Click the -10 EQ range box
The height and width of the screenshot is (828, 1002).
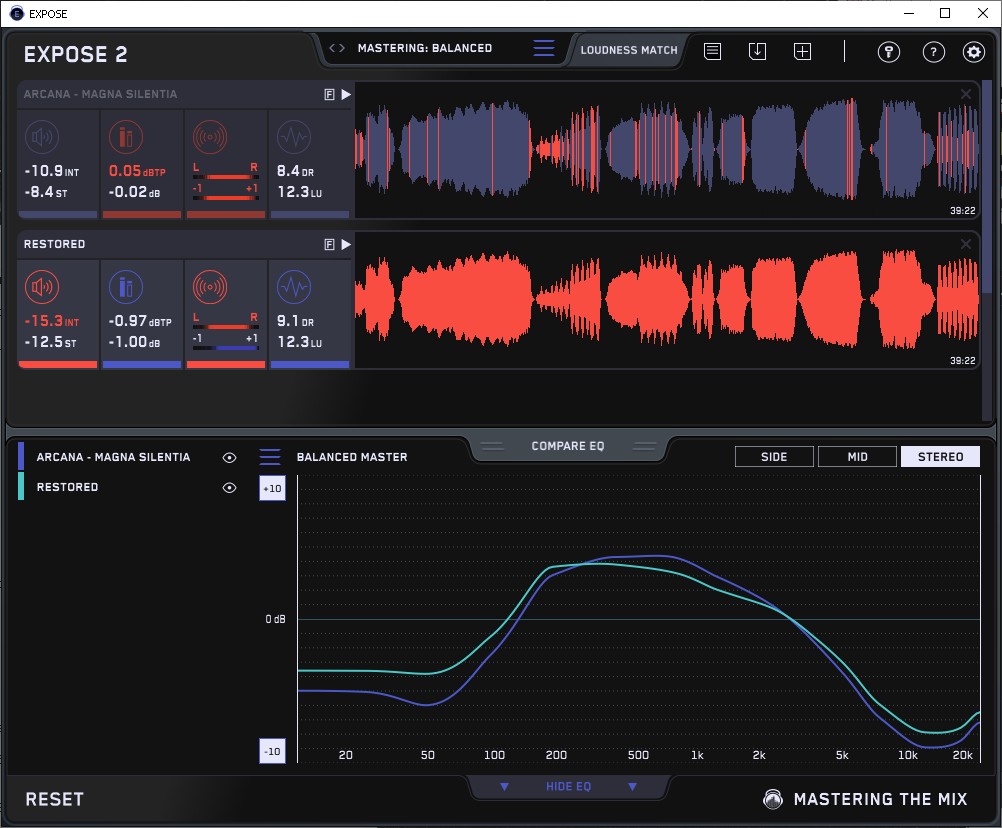272,751
